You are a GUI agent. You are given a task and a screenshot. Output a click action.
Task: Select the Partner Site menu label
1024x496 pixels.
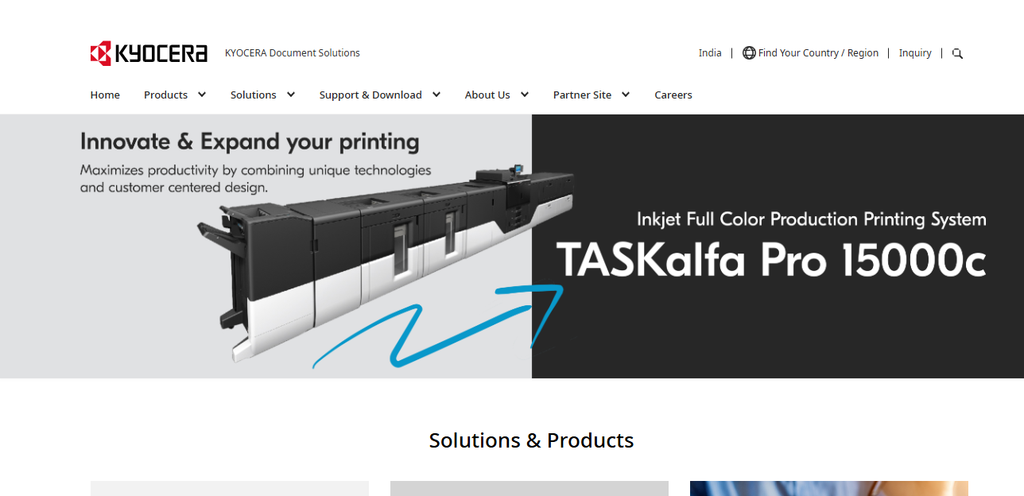click(583, 95)
